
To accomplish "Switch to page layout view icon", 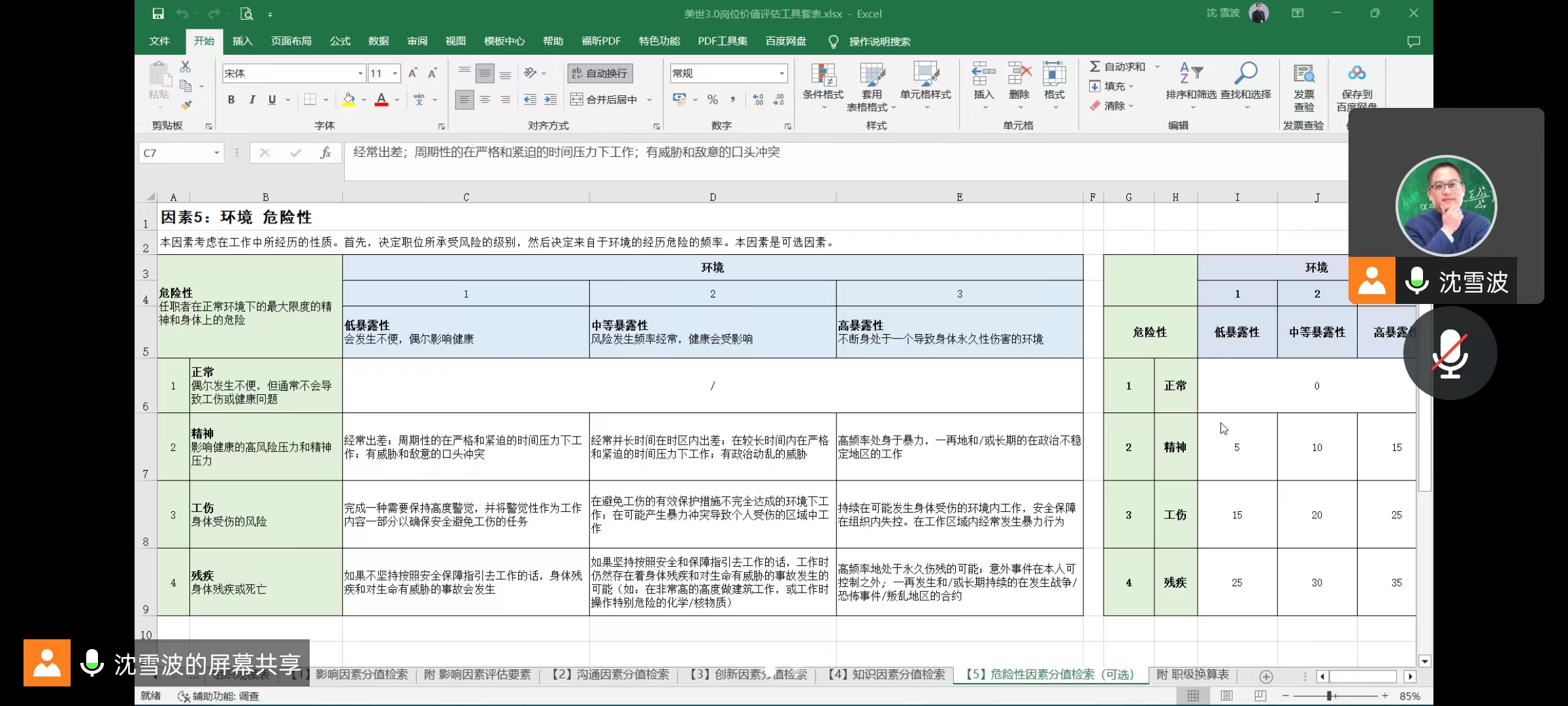I will [x=1227, y=696].
